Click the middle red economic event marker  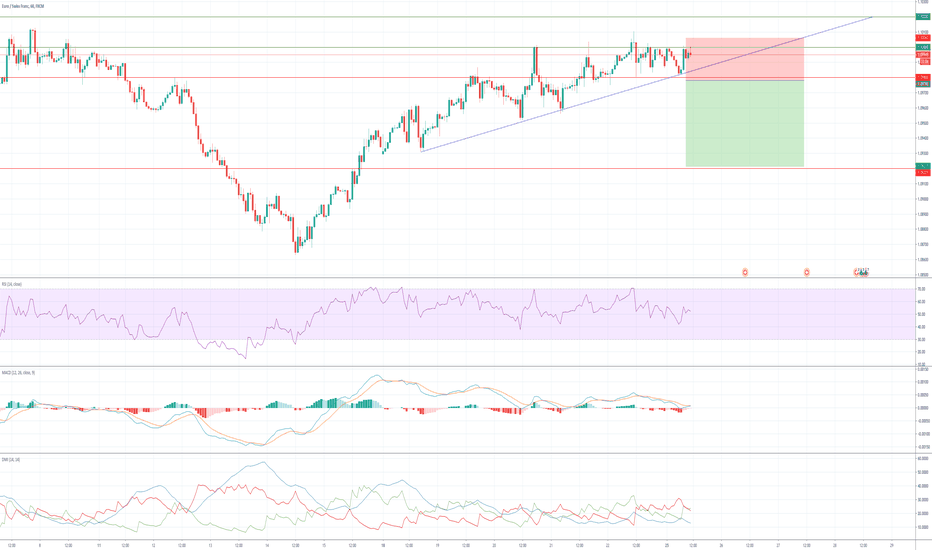coord(806,271)
